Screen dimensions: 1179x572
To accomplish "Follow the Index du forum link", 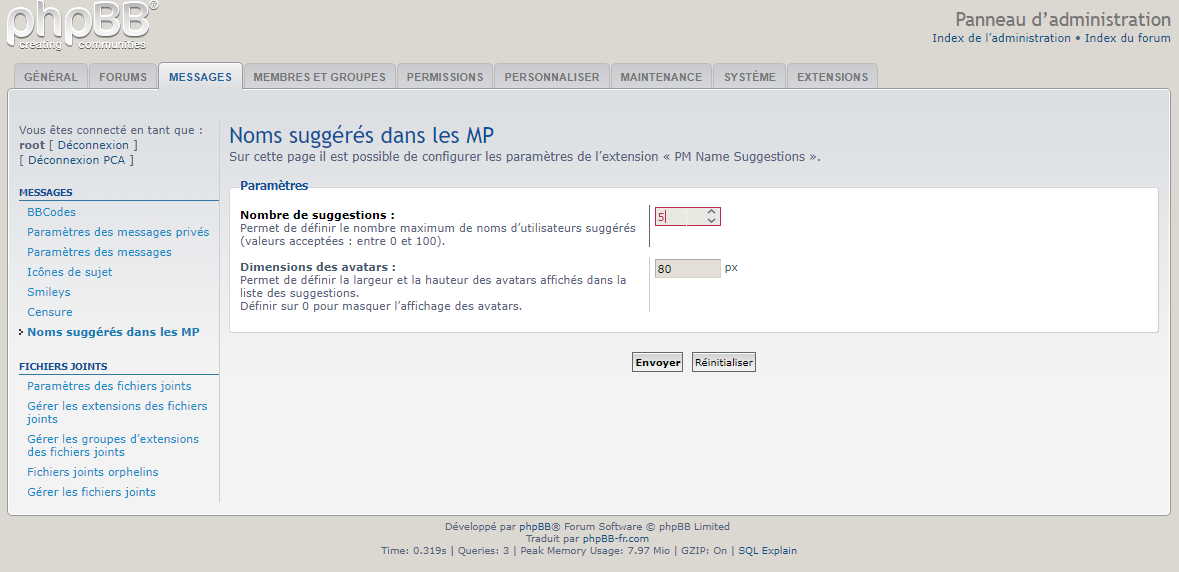I will point(1127,38).
